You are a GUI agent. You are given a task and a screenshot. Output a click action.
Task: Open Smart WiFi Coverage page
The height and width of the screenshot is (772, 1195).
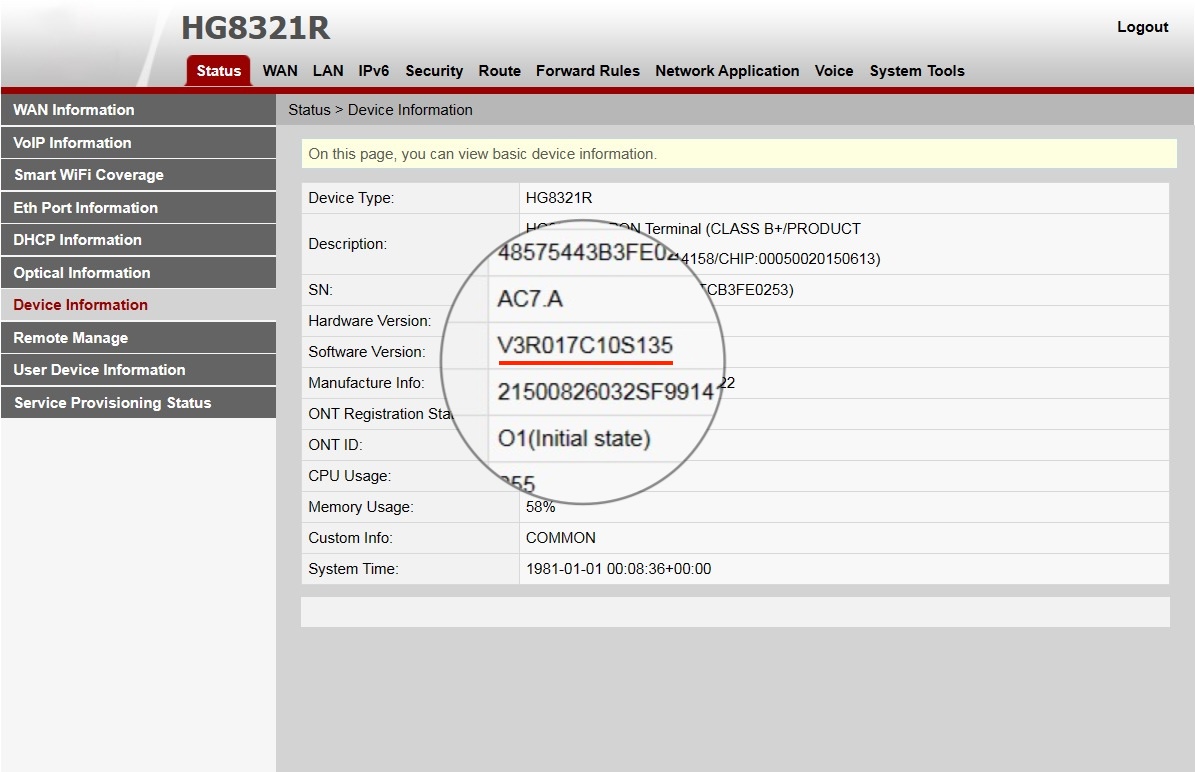pyautogui.click(x=138, y=175)
